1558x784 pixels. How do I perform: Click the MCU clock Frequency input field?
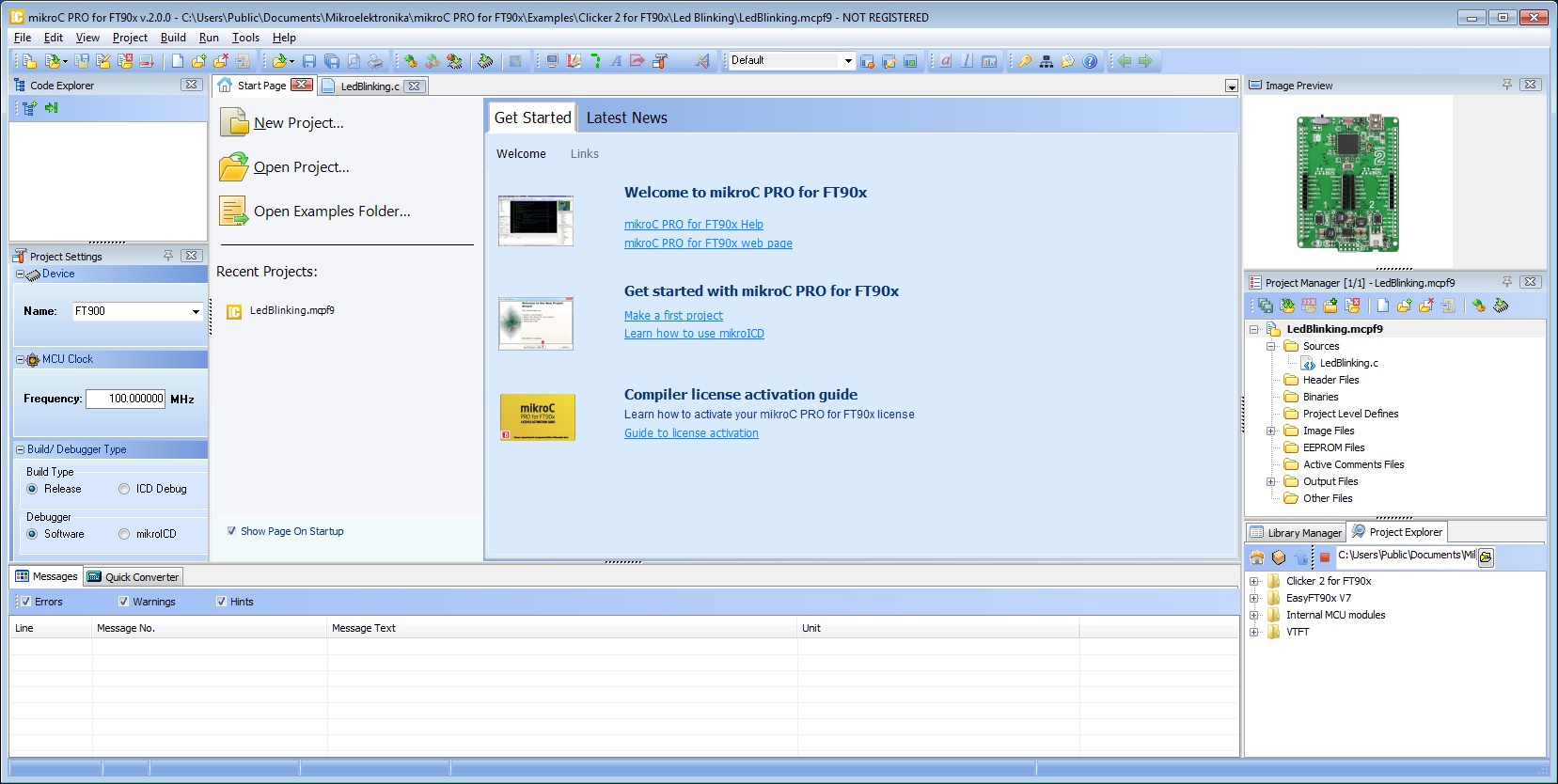coord(126,399)
